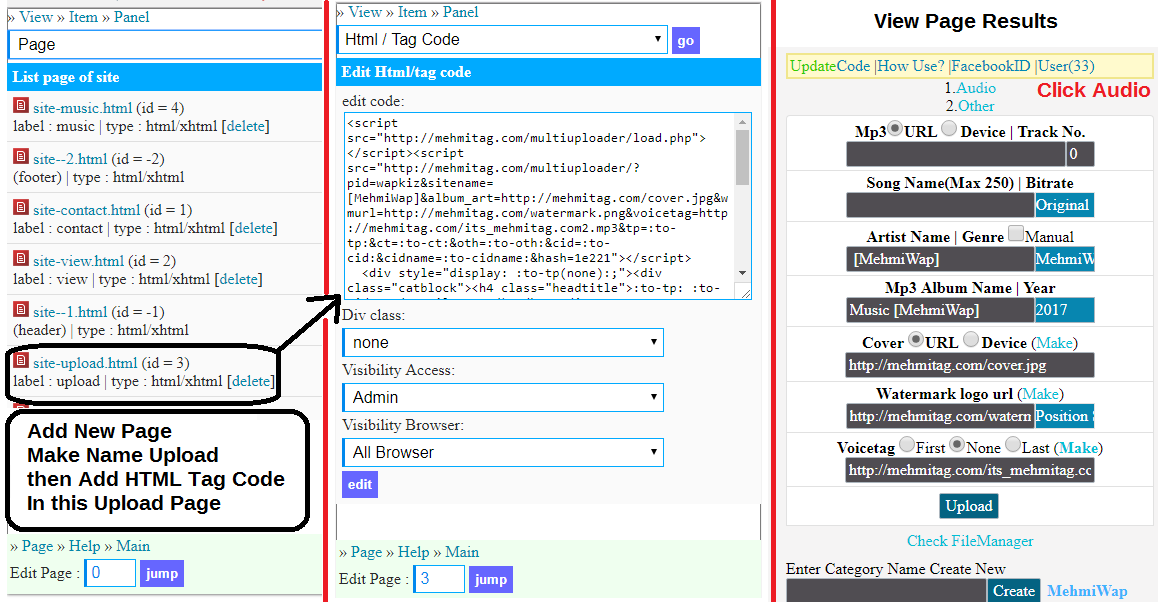Click the page icon beside site-contact.html
This screenshot has height=602, width=1158.
click(x=20, y=207)
